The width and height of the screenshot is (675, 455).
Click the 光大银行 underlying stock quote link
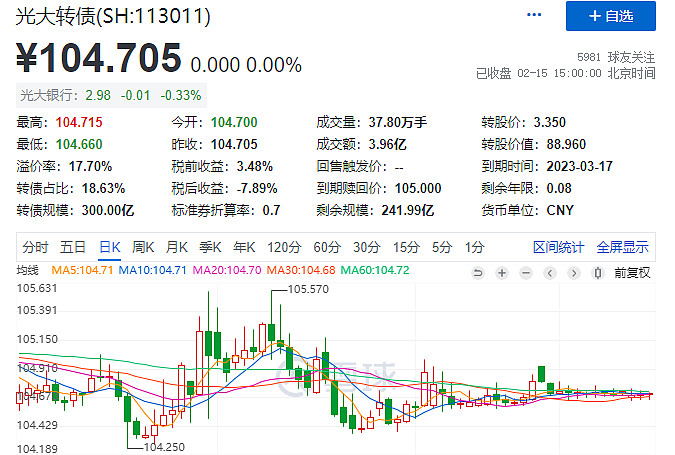coord(111,95)
